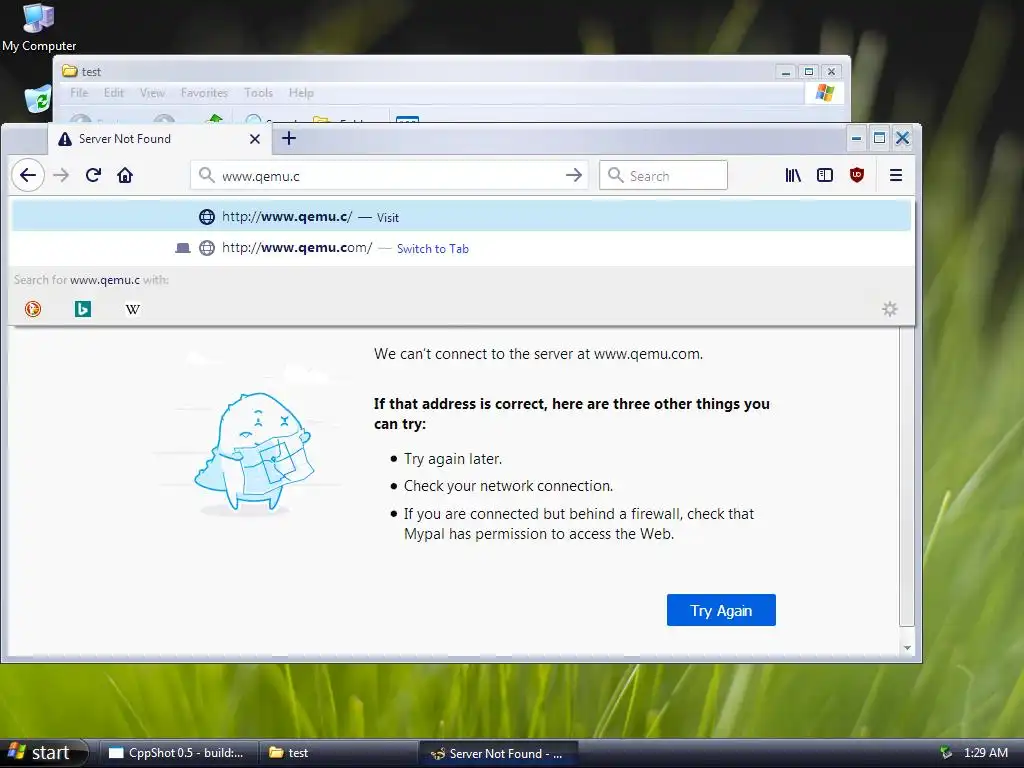Reload the Server Not Found page

(93, 175)
